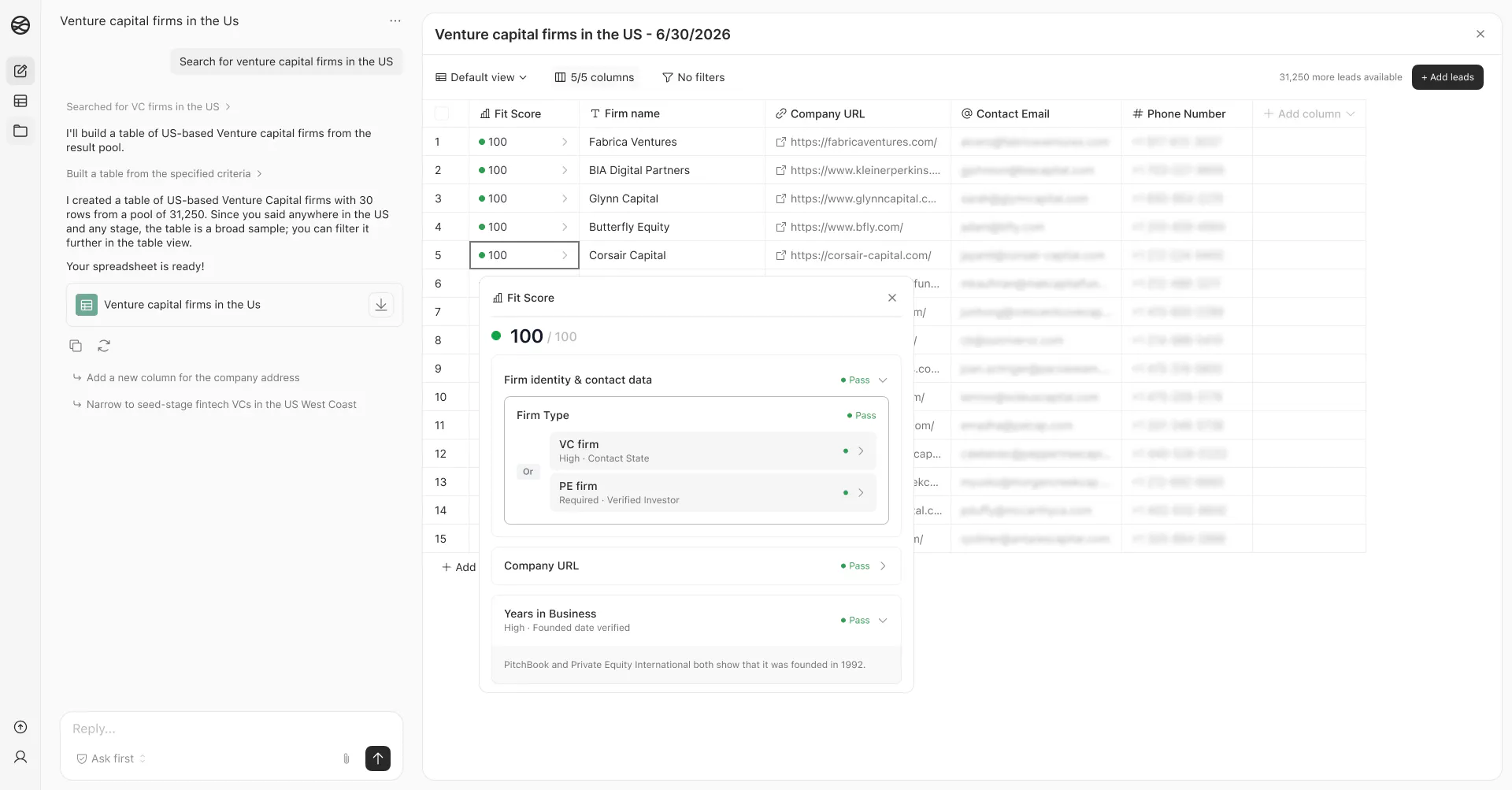Screen dimensions: 1512x790
Task: Select the Fabrica Ventures firm name cell
Action: pyautogui.click(x=672, y=142)
